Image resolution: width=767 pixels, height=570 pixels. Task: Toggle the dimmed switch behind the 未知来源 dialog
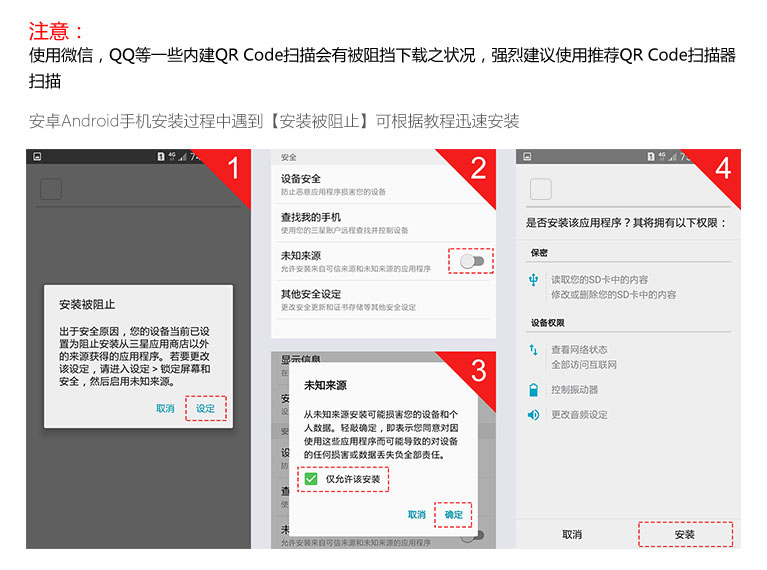(471, 535)
